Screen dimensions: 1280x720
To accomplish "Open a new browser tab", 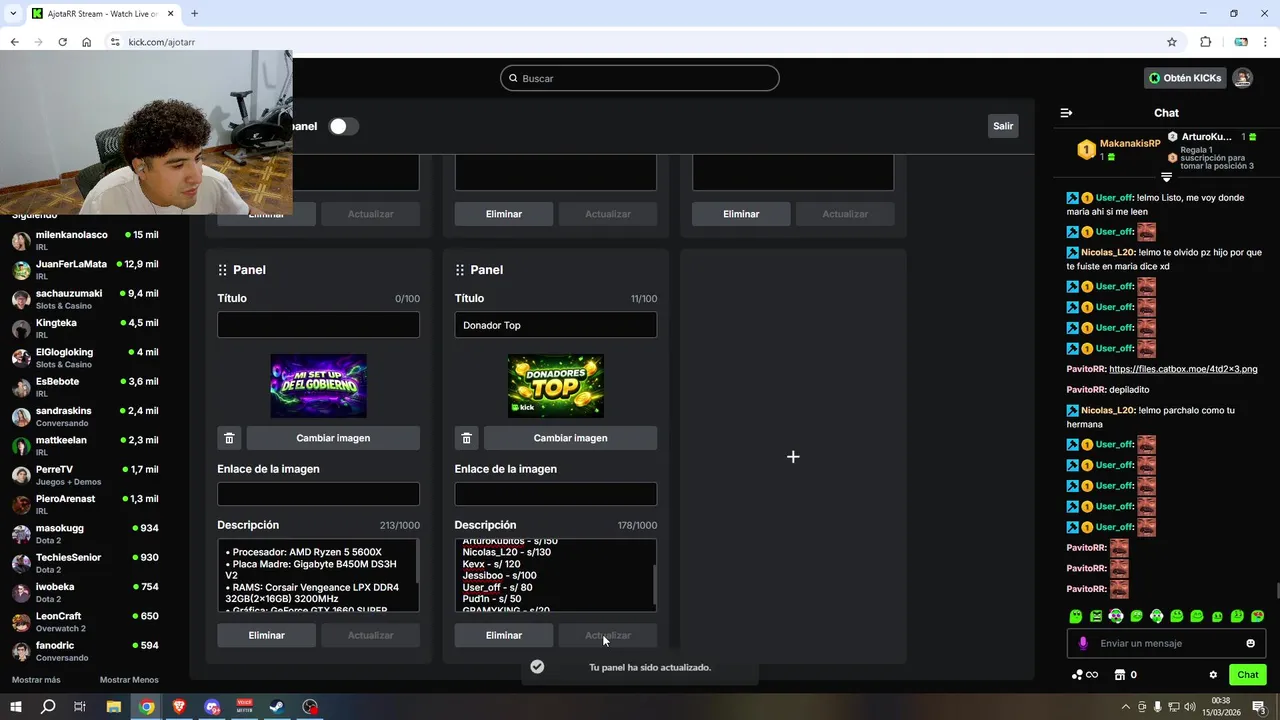I will 194,13.
